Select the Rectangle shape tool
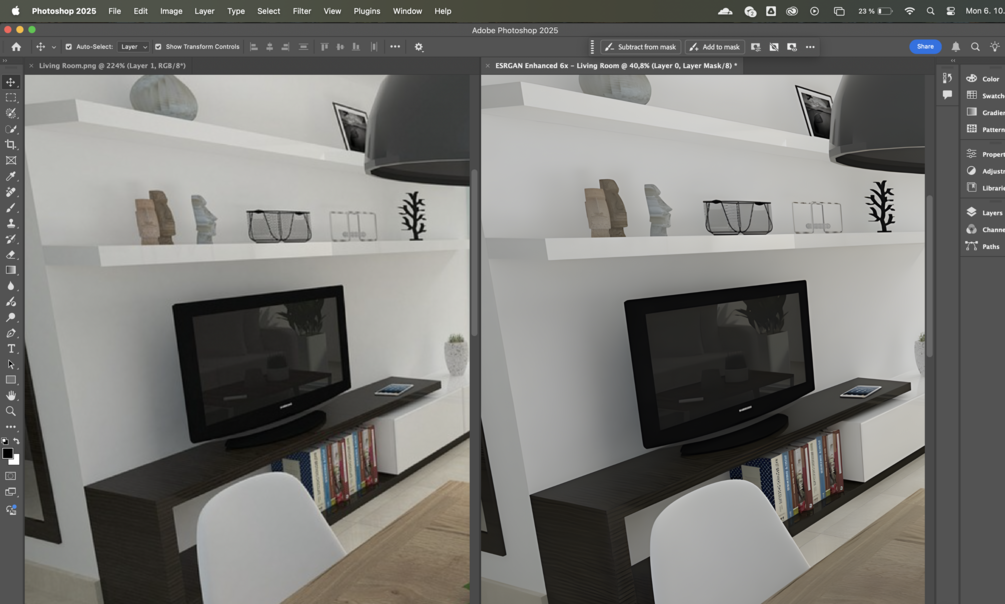Image resolution: width=1005 pixels, height=604 pixels. click(11, 380)
